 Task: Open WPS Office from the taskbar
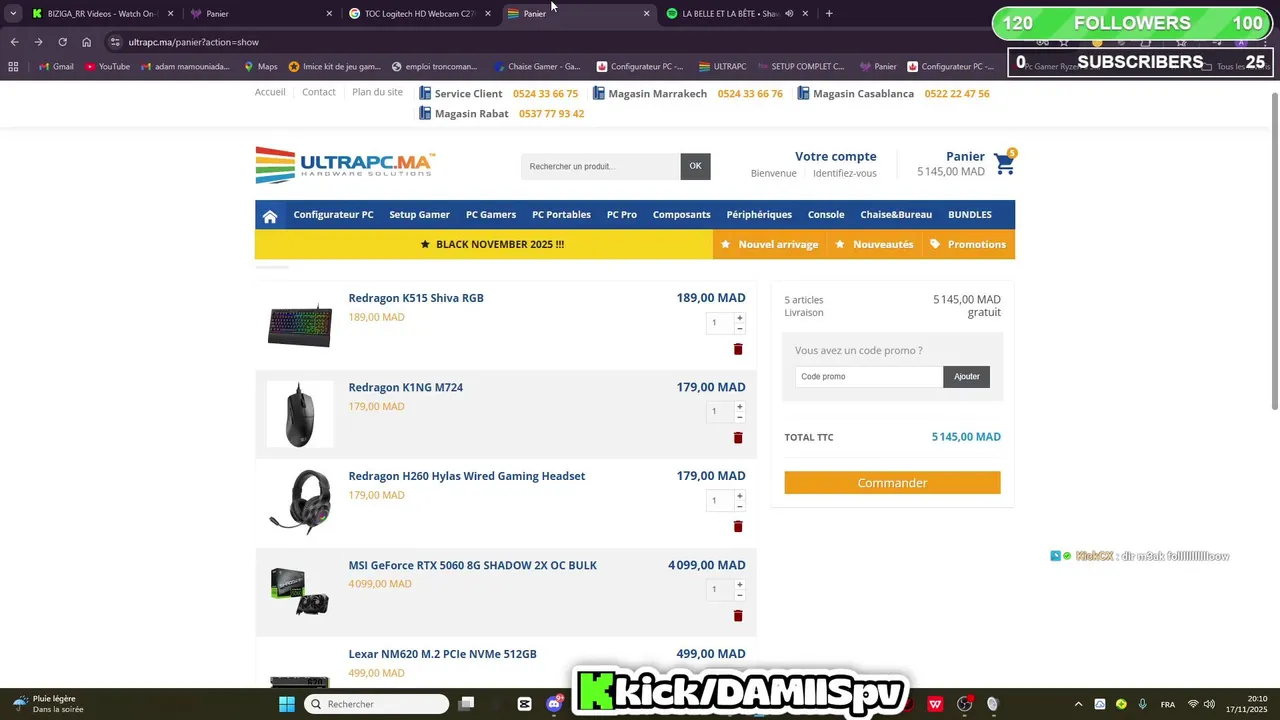click(x=935, y=704)
